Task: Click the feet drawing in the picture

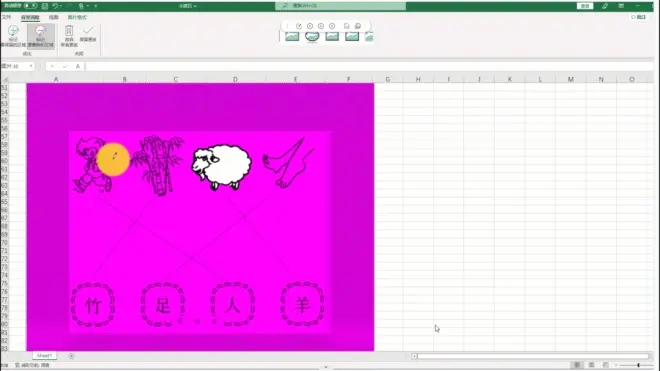Action: (289, 162)
